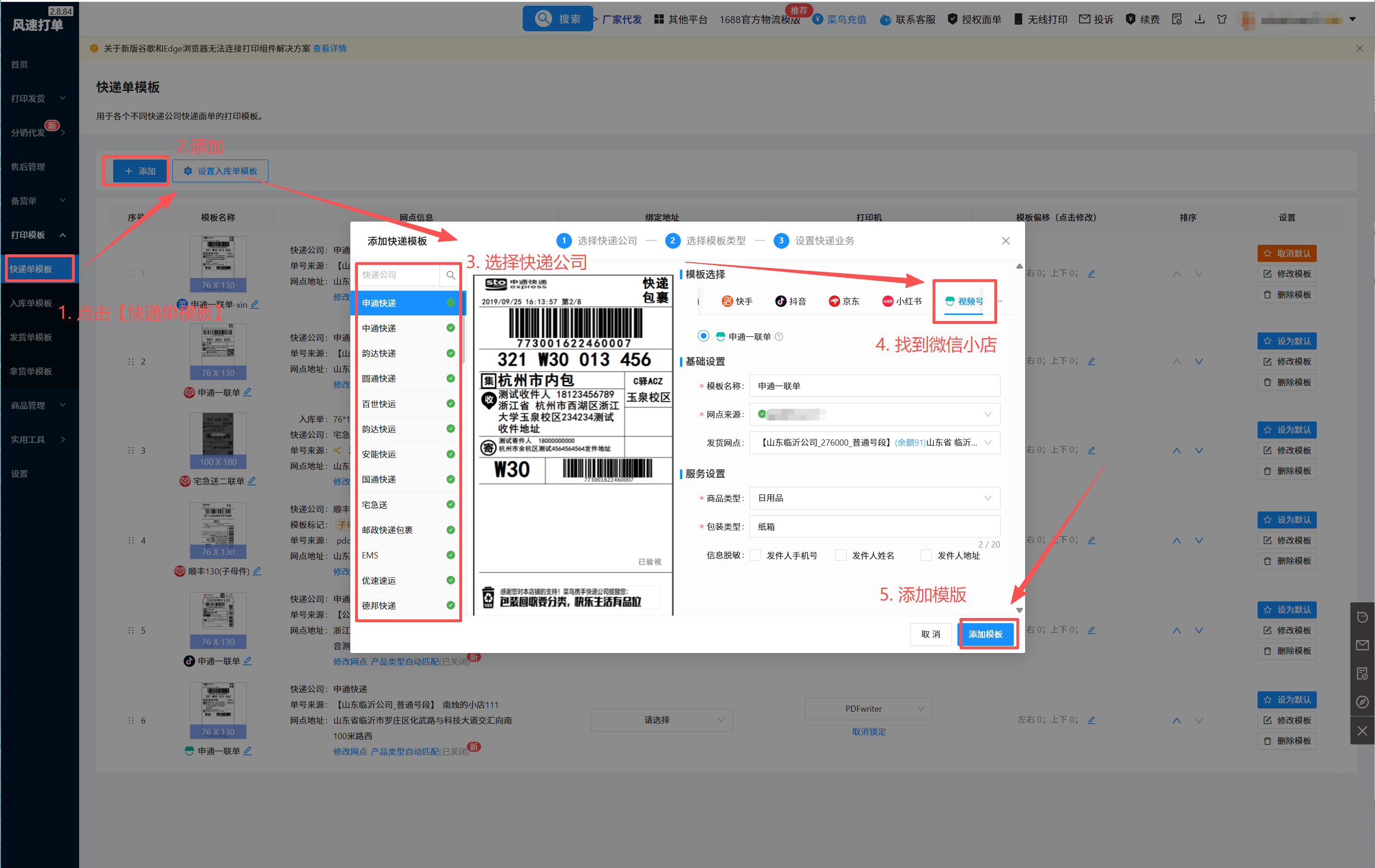
Task: Click the 模板名称 input field
Action: click(x=875, y=386)
